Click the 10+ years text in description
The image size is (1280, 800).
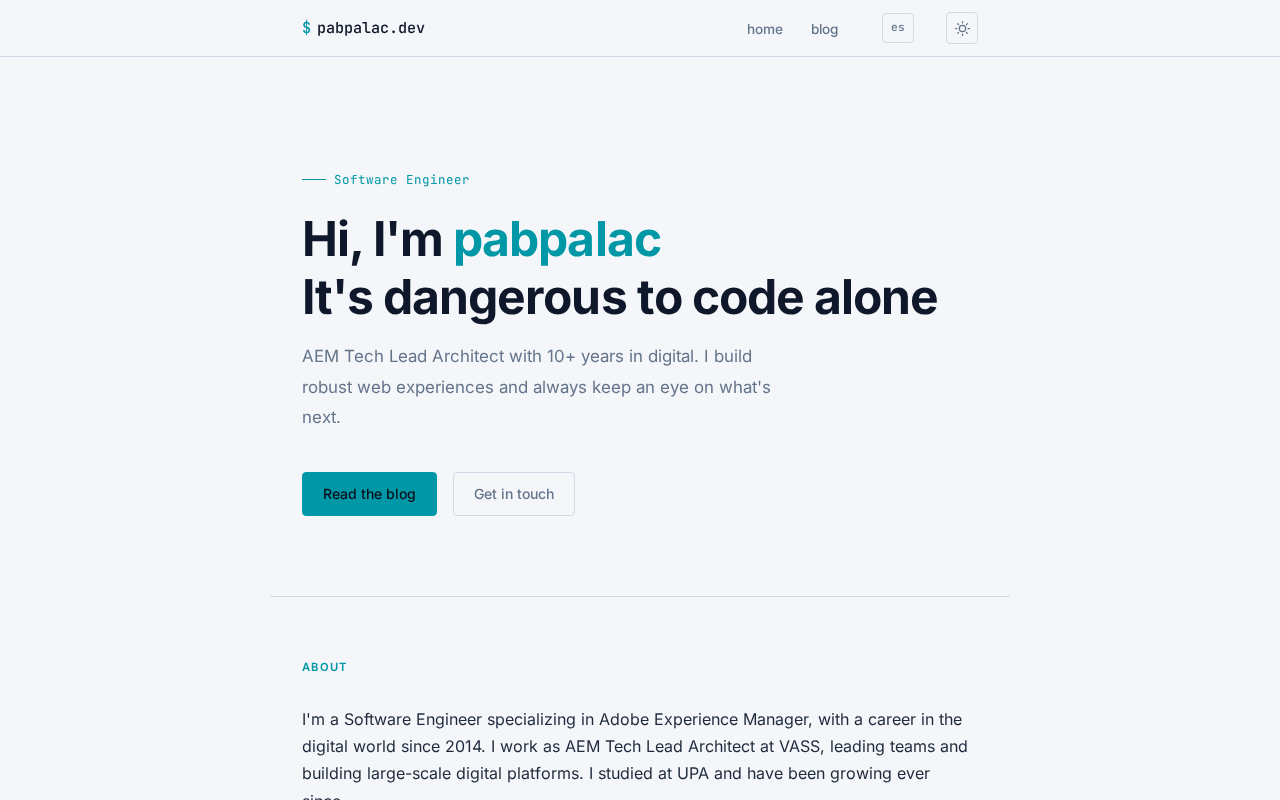pyautogui.click(x=591, y=356)
